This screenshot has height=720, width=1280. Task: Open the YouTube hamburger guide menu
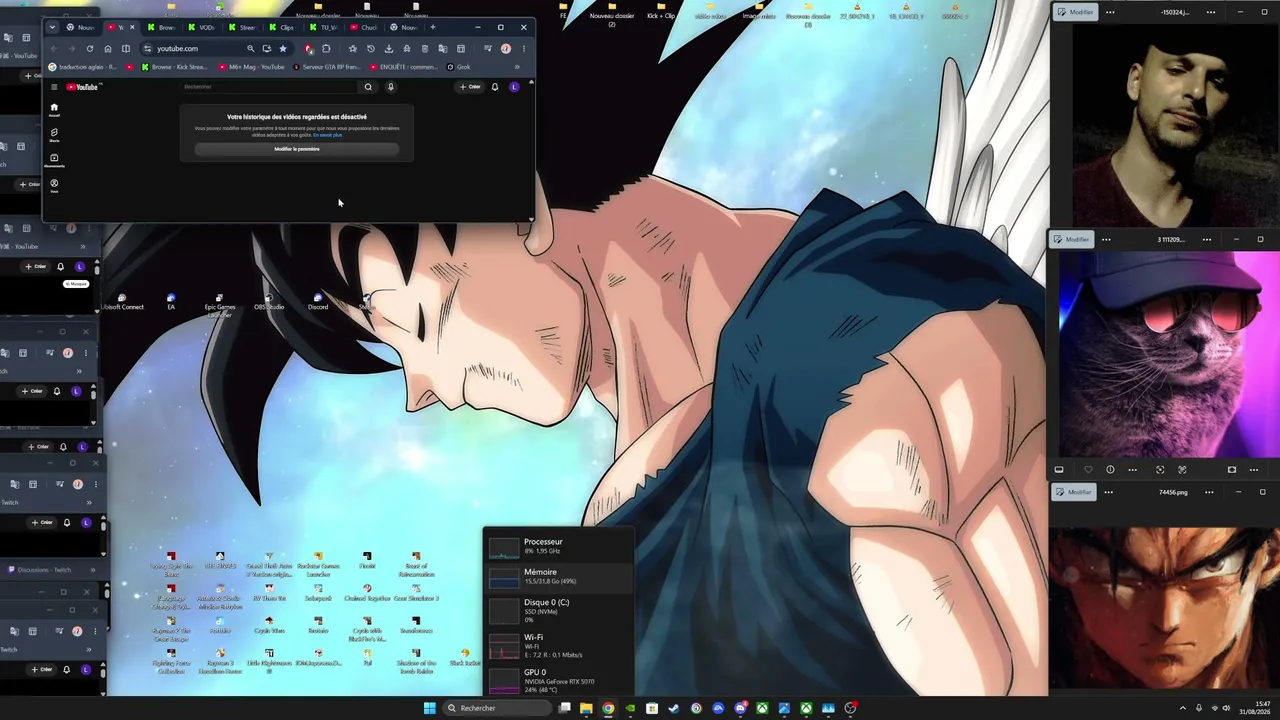(54, 87)
